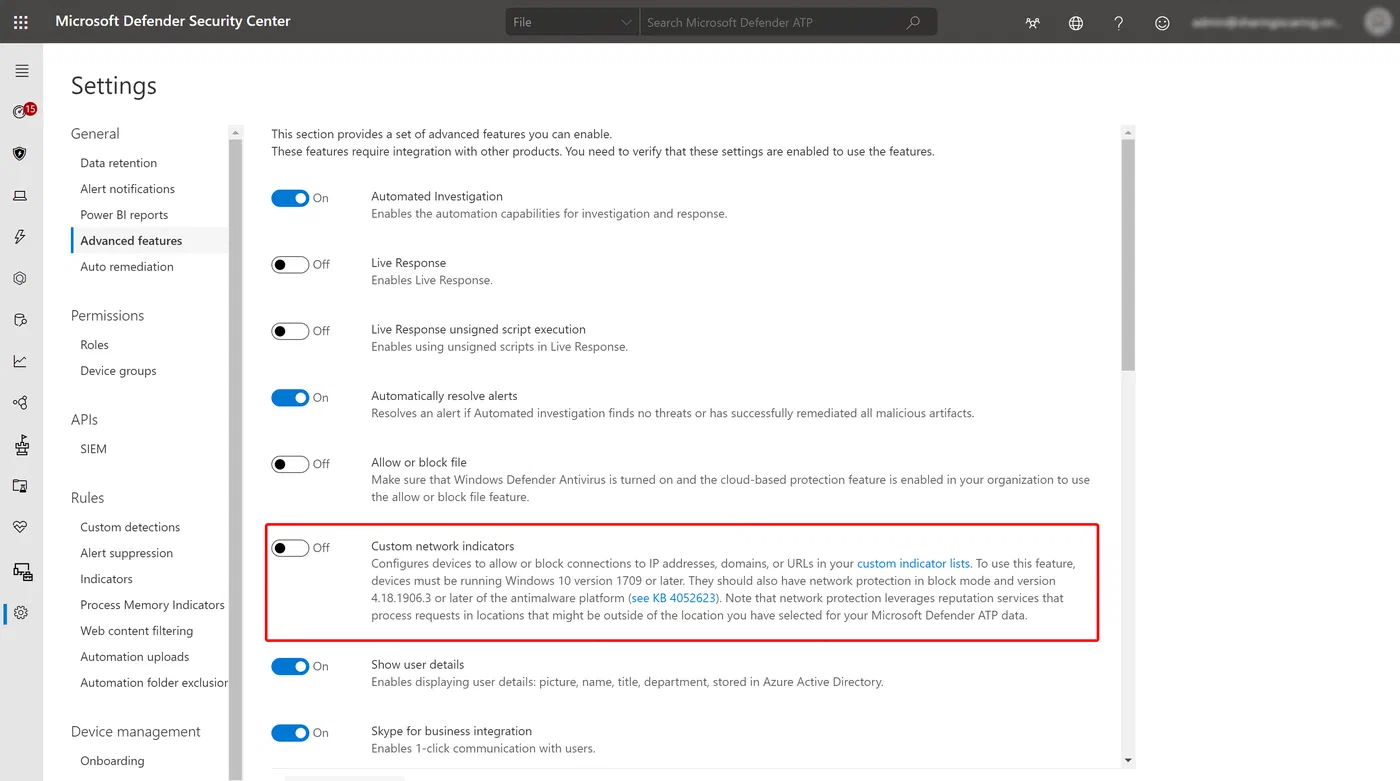This screenshot has height=781, width=1400.
Task: Open the File search-type dropdown
Action: 572,22
